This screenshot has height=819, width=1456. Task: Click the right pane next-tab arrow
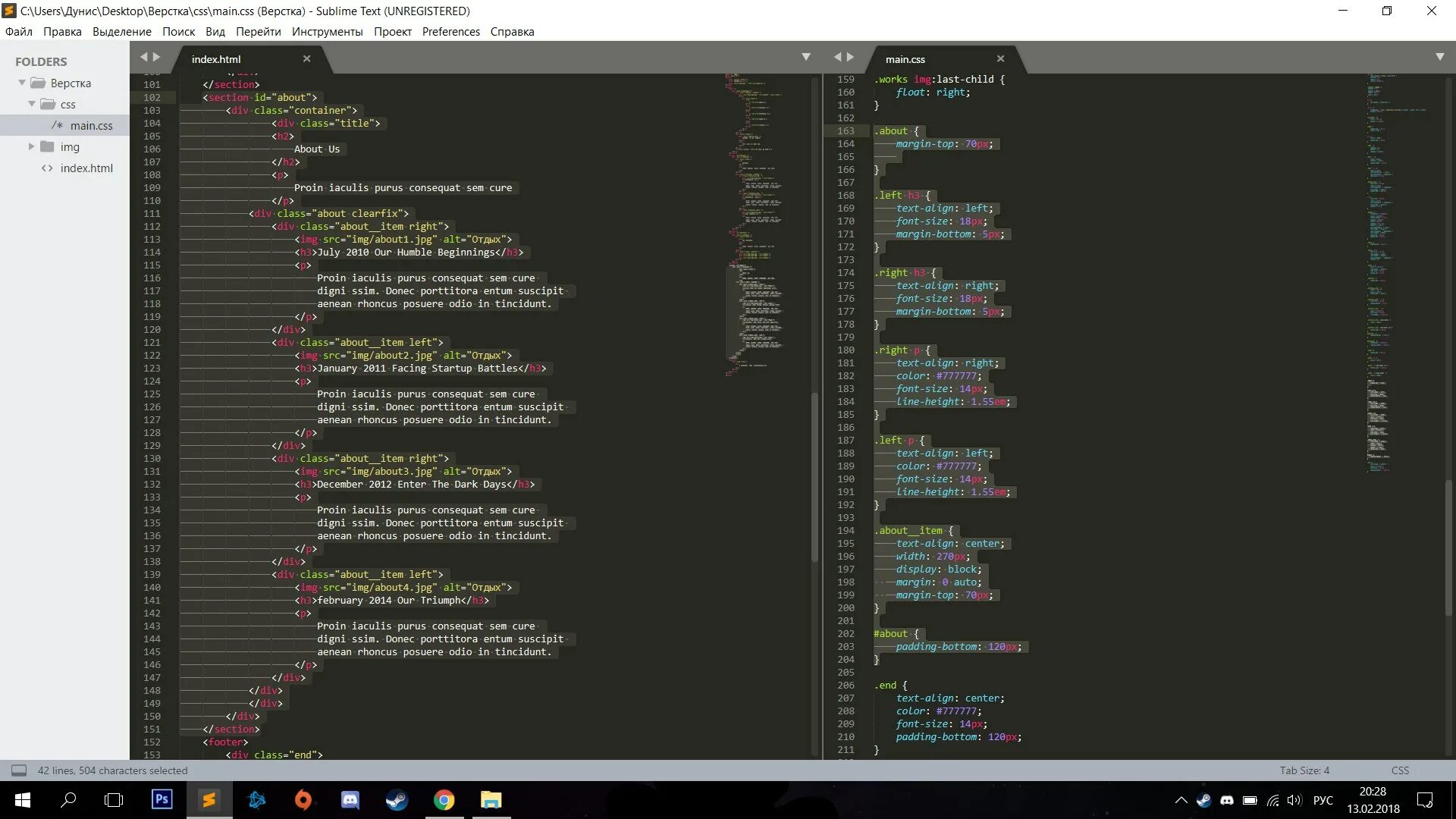[x=851, y=57]
